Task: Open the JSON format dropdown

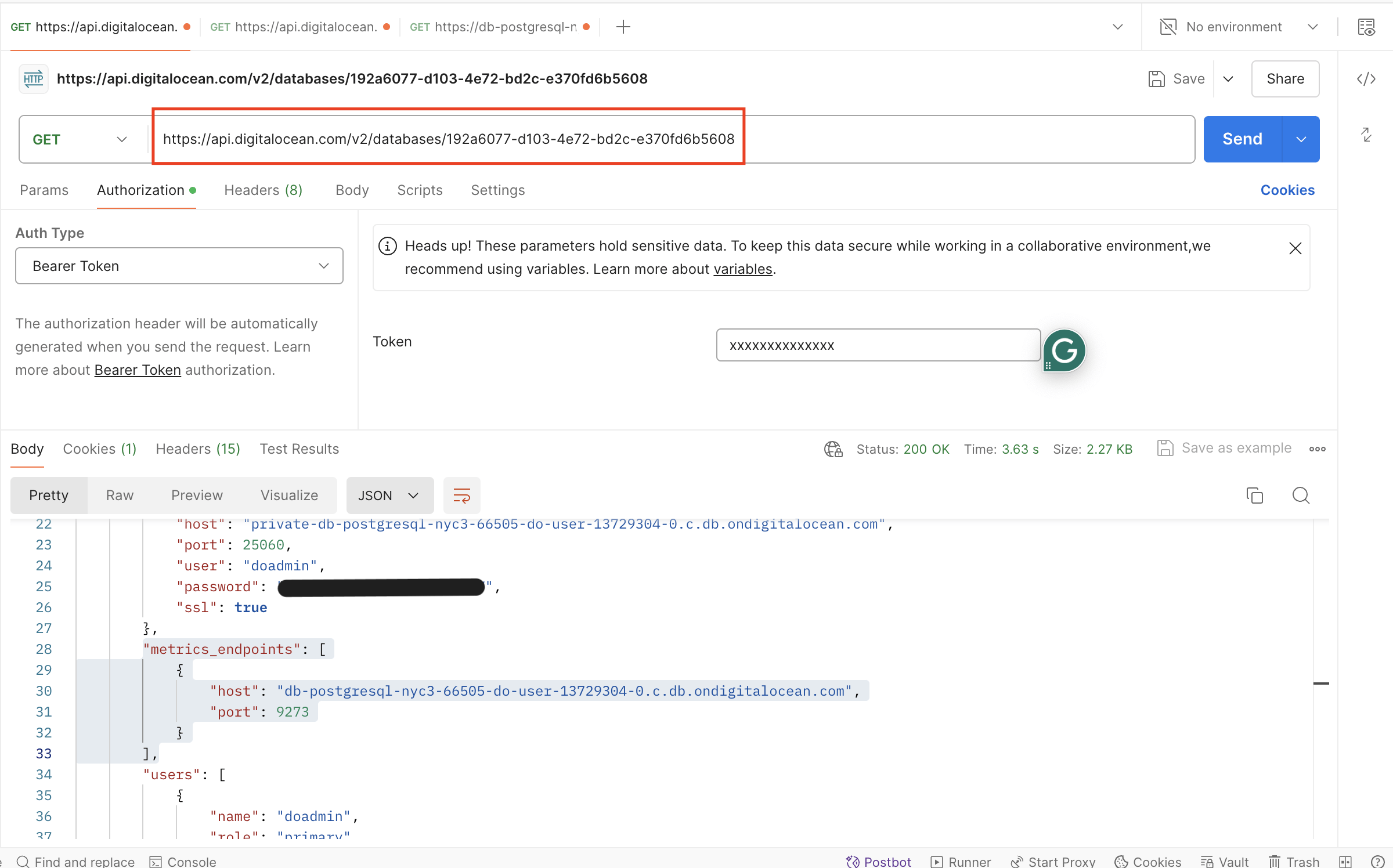Action: click(389, 496)
